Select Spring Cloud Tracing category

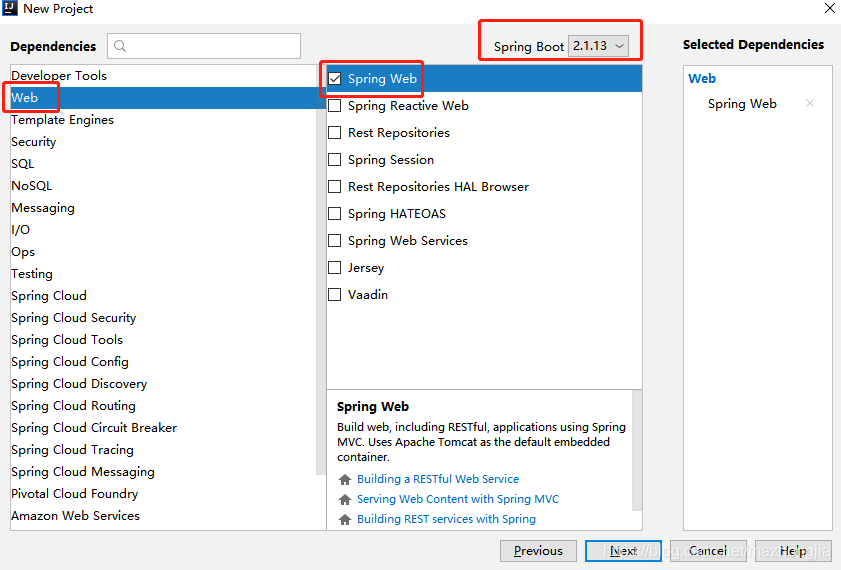click(164, 449)
